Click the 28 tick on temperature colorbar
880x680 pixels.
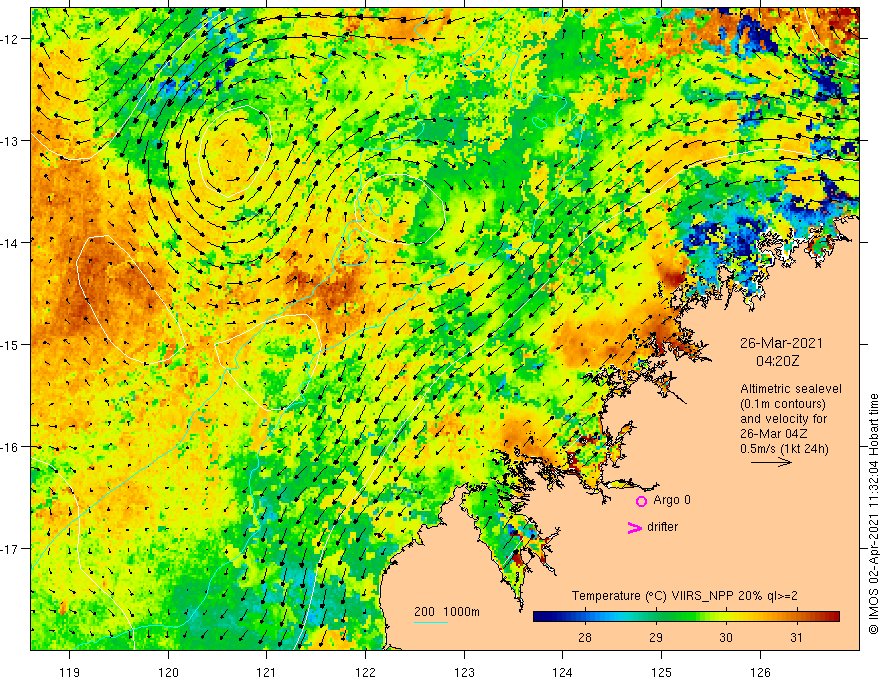[585, 638]
